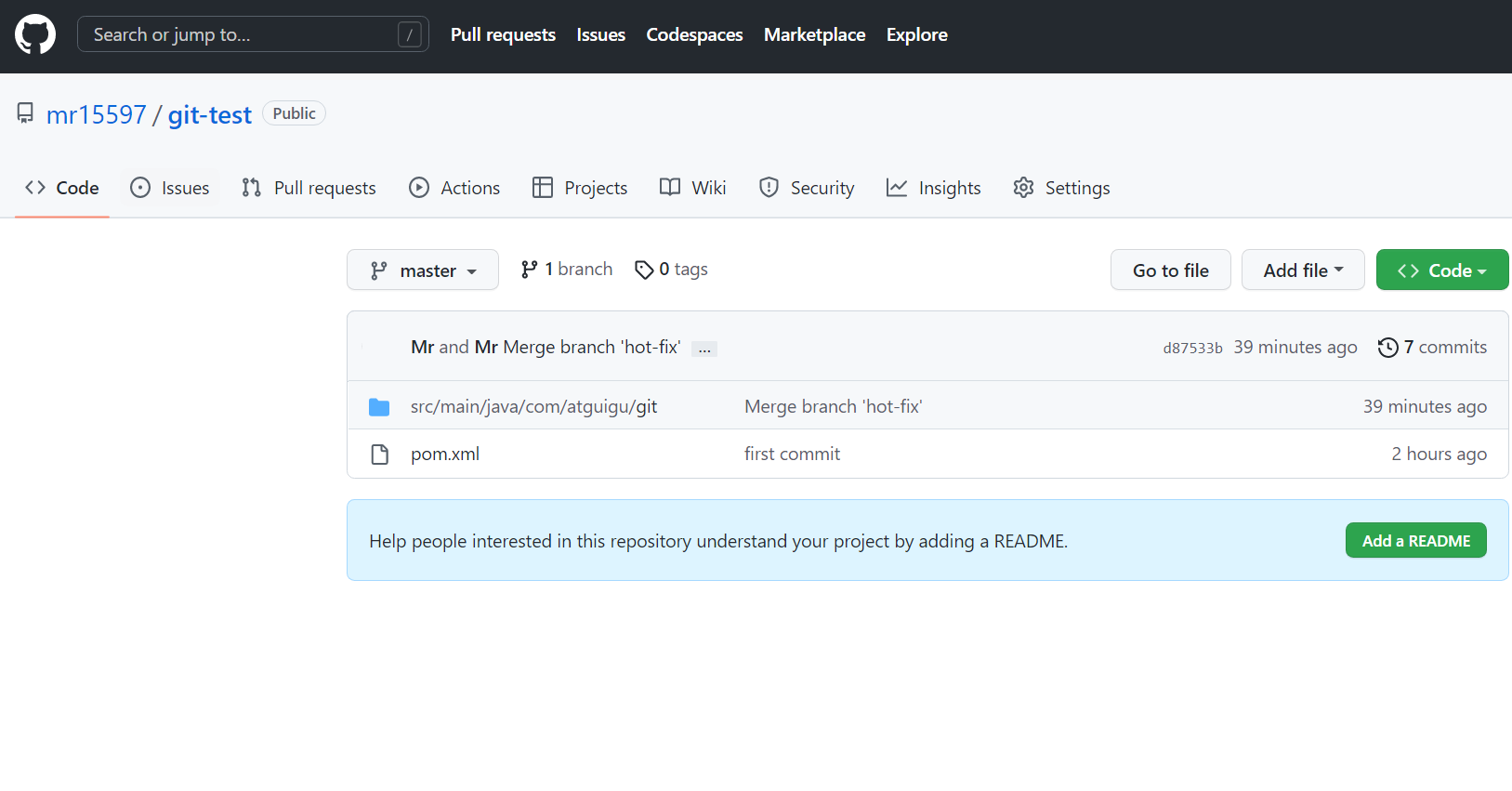Click the Actions tab play icon
This screenshot has width=1512, height=791.
419,188
